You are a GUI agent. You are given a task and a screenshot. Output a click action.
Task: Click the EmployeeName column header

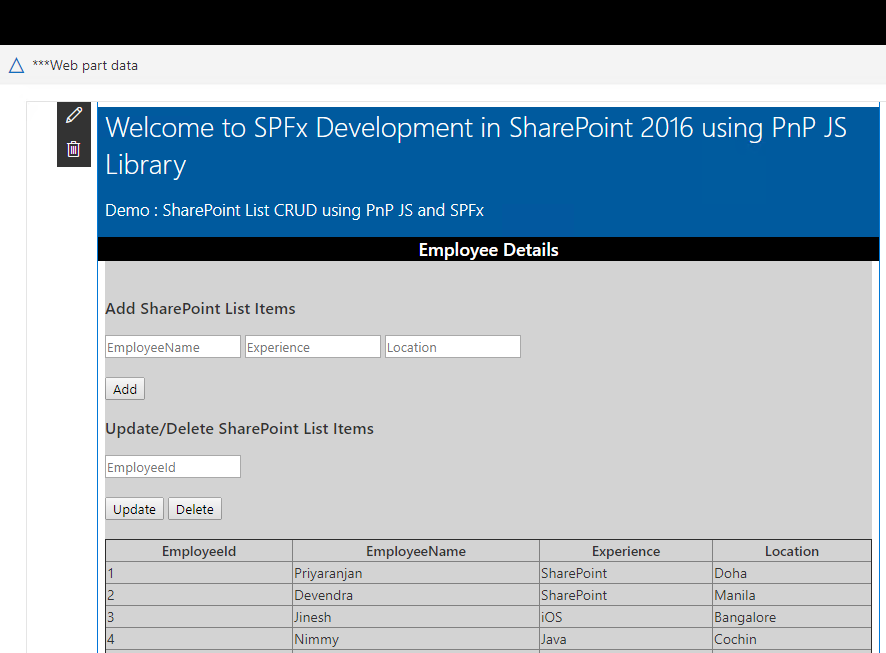(x=416, y=551)
